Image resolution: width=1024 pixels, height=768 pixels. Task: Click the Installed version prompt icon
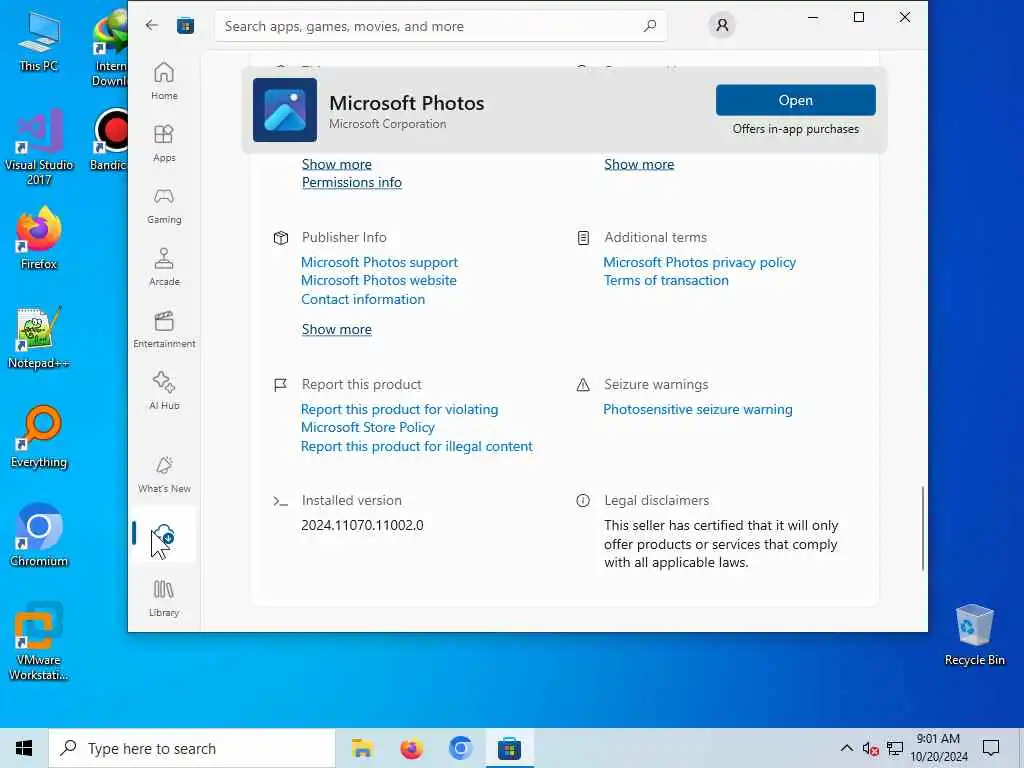pyautogui.click(x=281, y=501)
